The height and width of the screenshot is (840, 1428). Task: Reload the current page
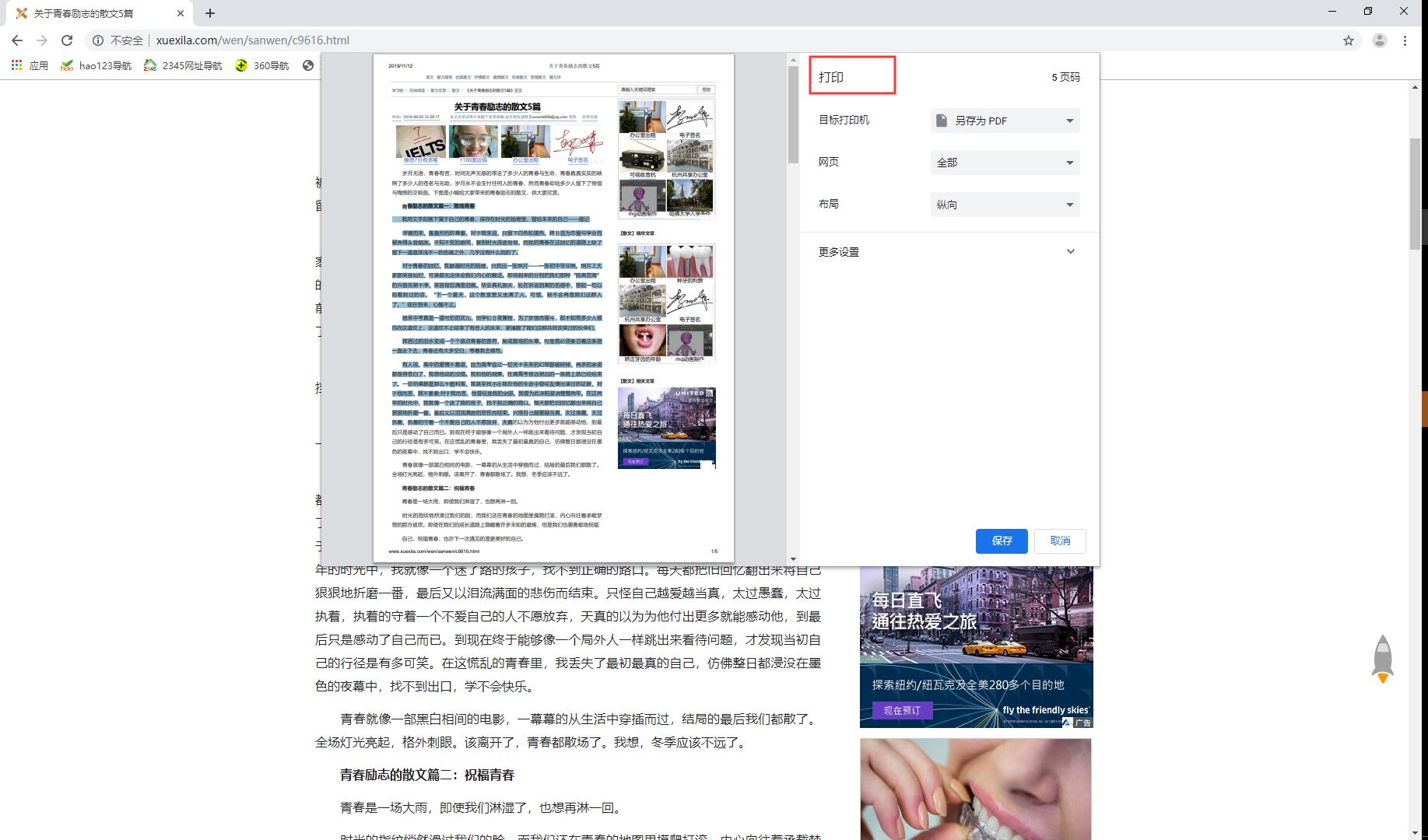click(x=67, y=40)
